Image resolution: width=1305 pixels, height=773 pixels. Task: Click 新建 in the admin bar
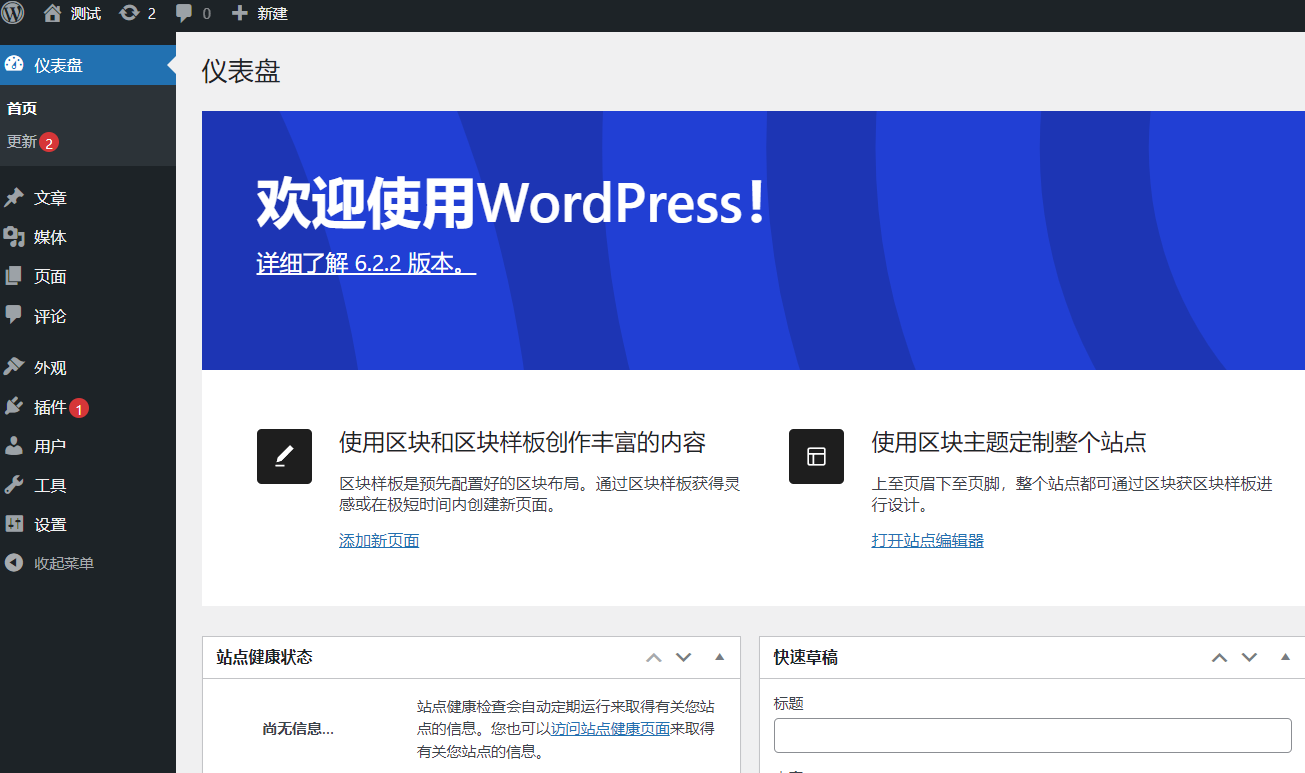coord(260,14)
